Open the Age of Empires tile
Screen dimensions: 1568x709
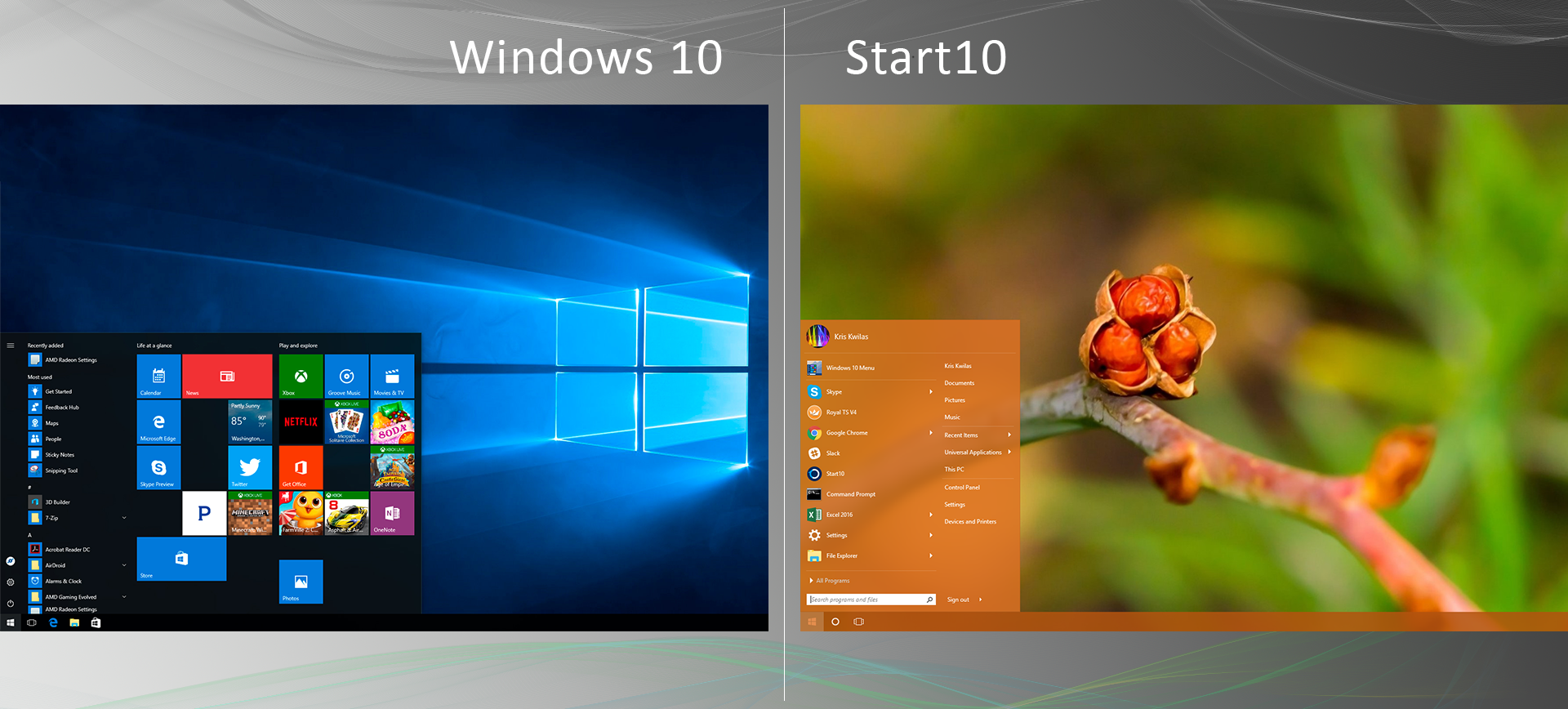(x=392, y=467)
